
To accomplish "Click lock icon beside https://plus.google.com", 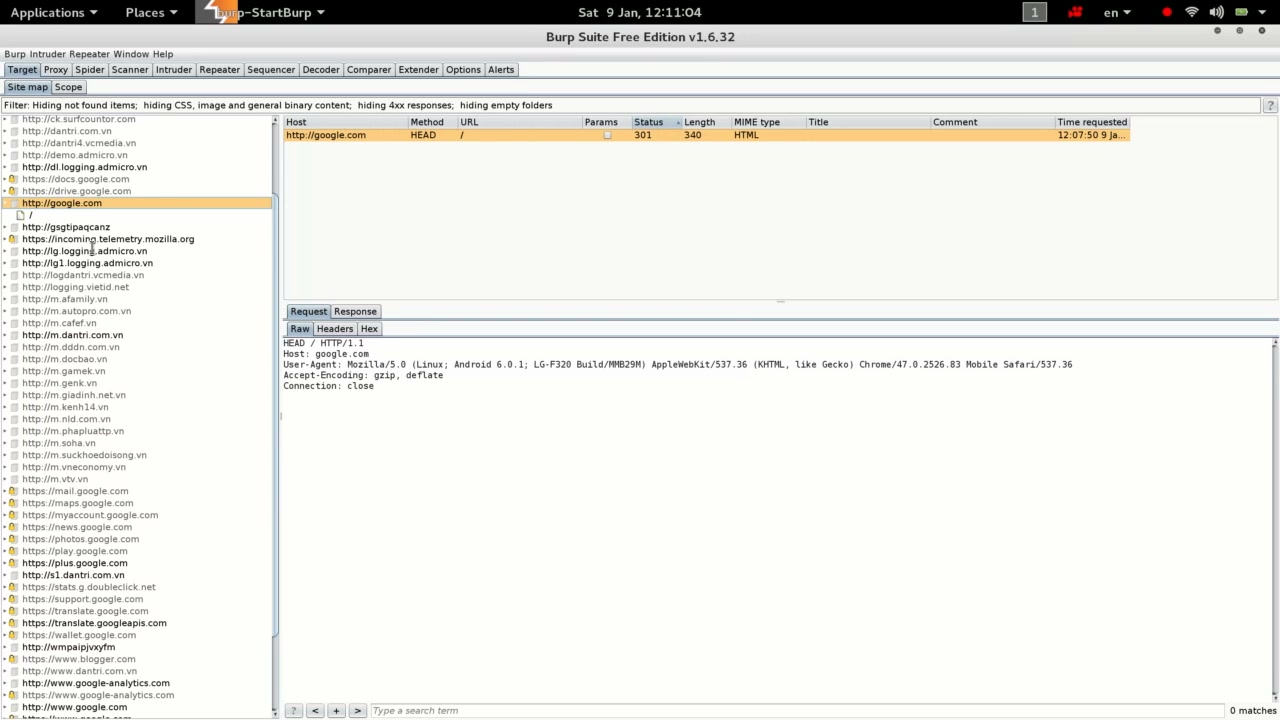I will [13, 563].
